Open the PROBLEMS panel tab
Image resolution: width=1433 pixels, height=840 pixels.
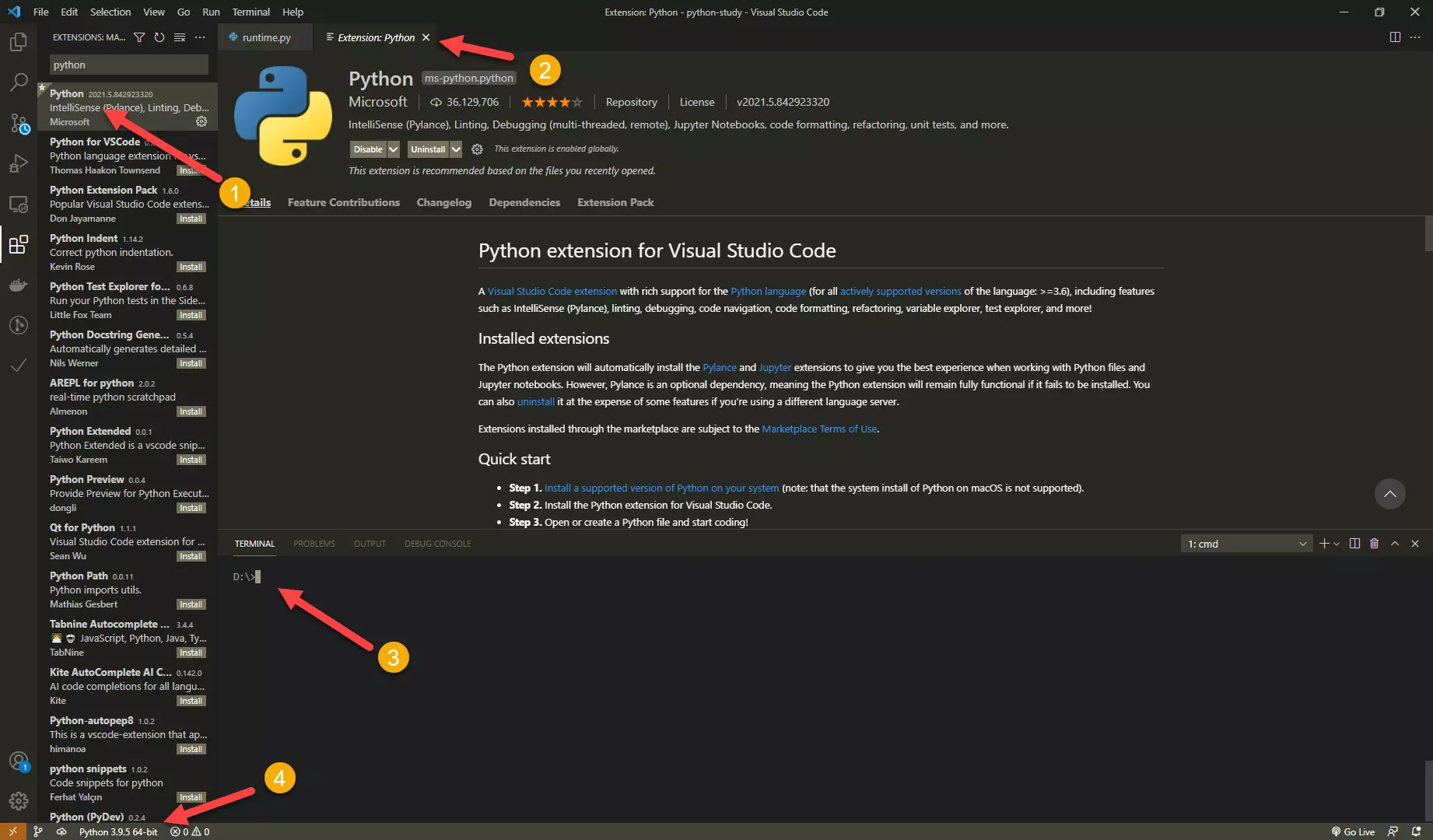(314, 544)
